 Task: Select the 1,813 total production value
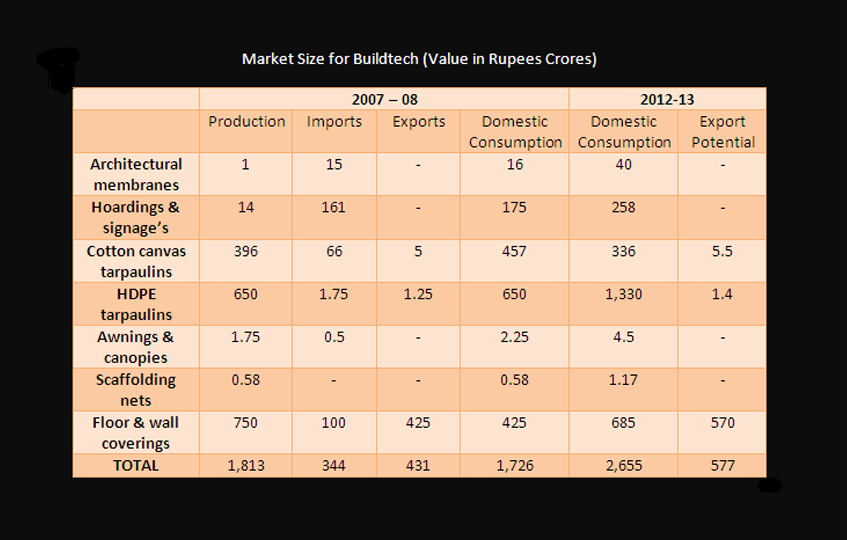pos(246,465)
